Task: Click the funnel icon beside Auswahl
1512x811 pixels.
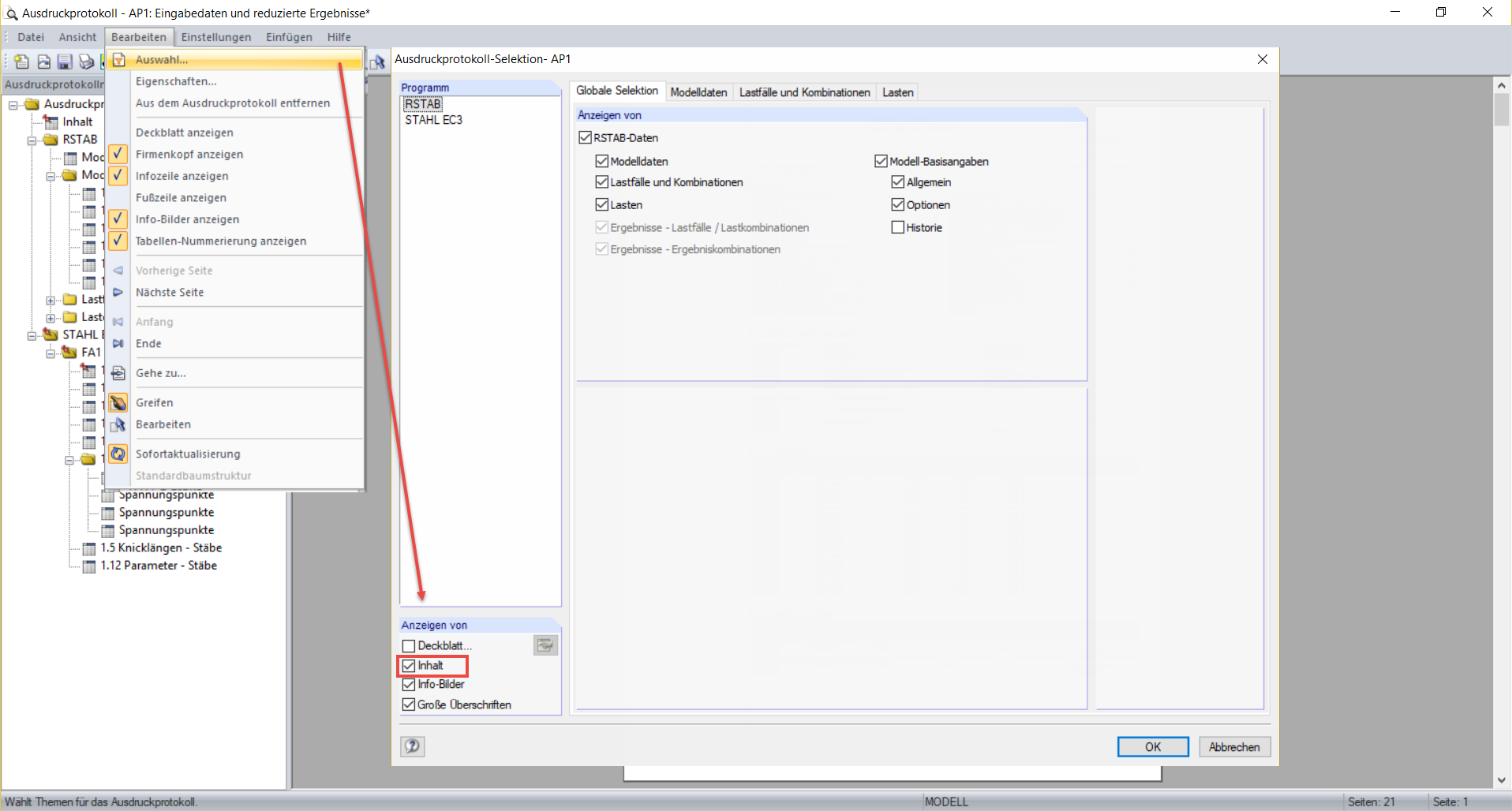Action: pyautogui.click(x=118, y=59)
